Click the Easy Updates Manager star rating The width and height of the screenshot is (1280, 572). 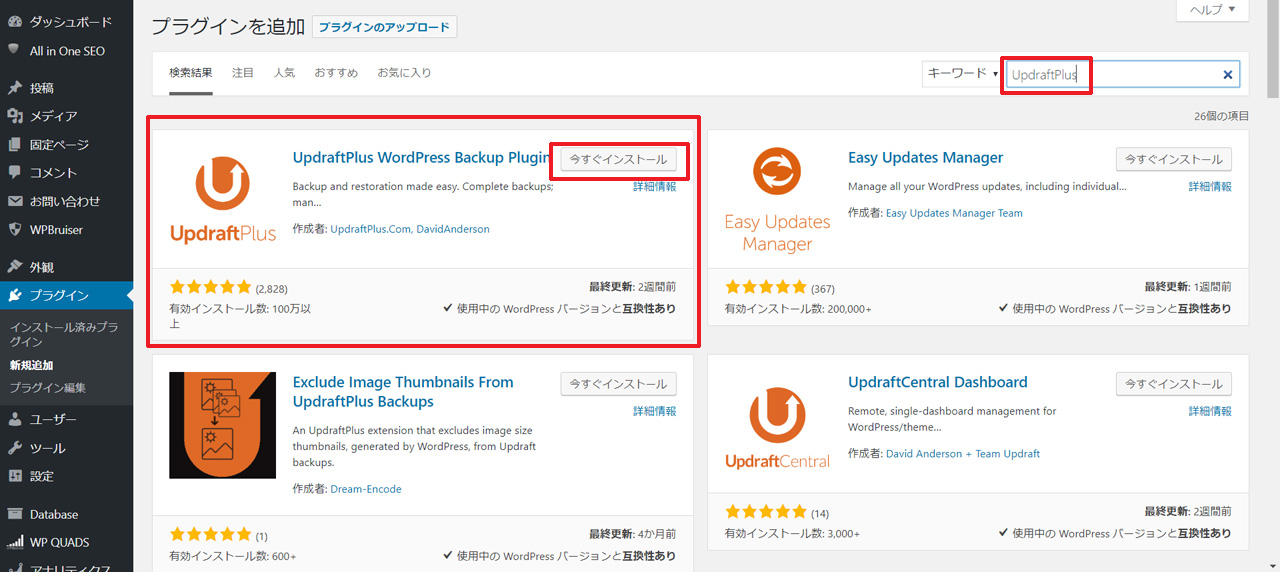click(766, 288)
